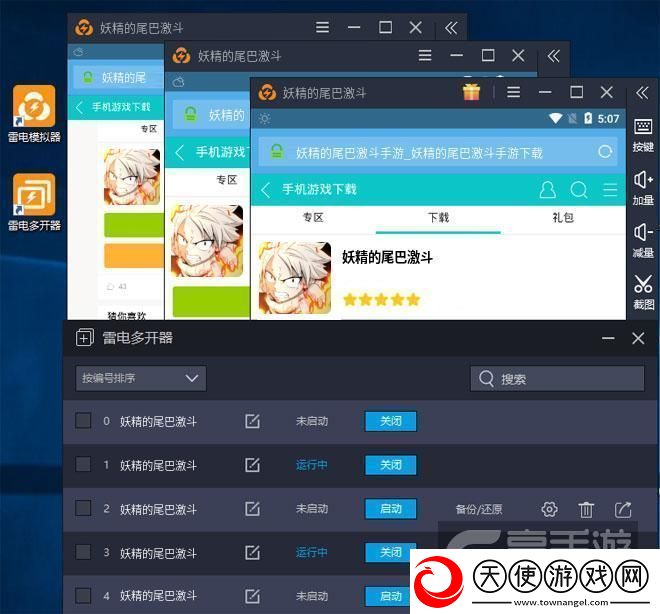The height and width of the screenshot is (614, 660).
Task: Open the 按键 keyboard mapping tool
Action: point(643,135)
